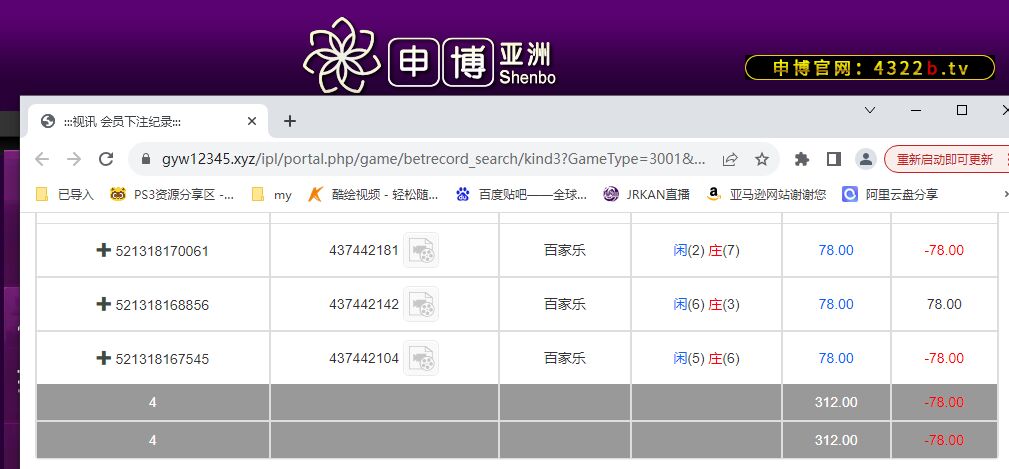Click order number 521318170061
The height and width of the screenshot is (469, 1009).
(162, 251)
